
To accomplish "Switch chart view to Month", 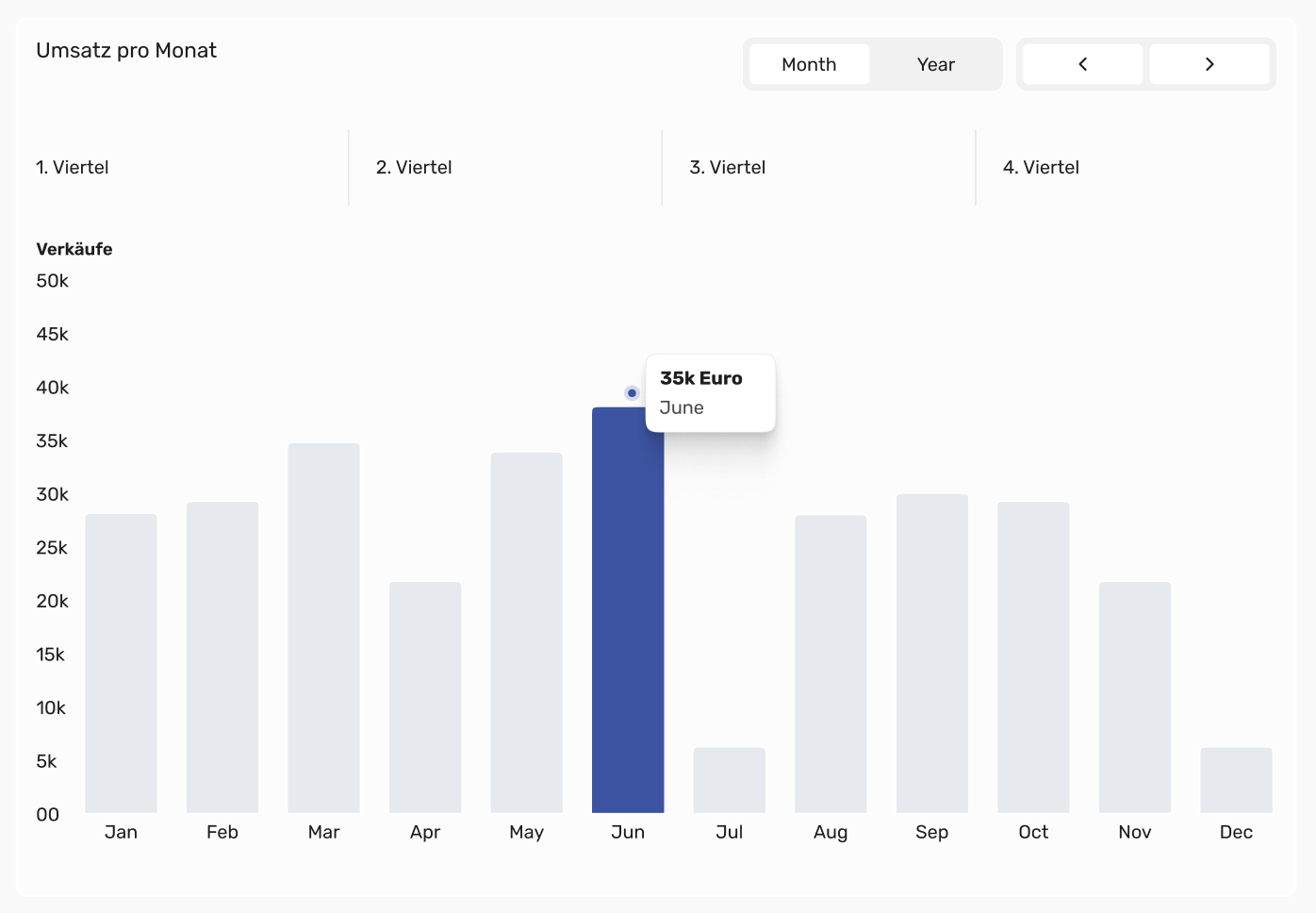I will (809, 64).
